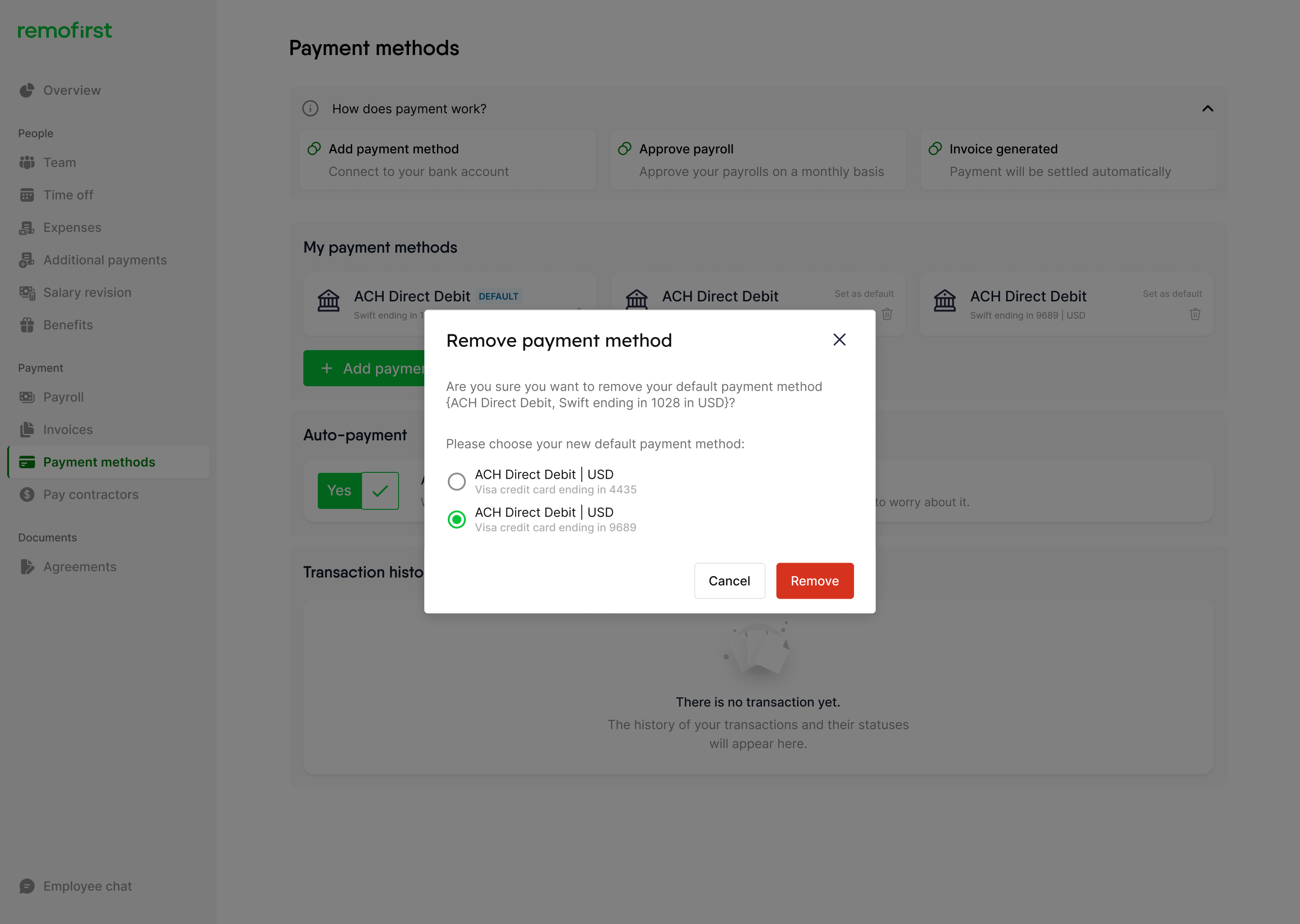Set the third ACH Direct Debit as default
The image size is (1300, 924).
pyautogui.click(x=1172, y=294)
